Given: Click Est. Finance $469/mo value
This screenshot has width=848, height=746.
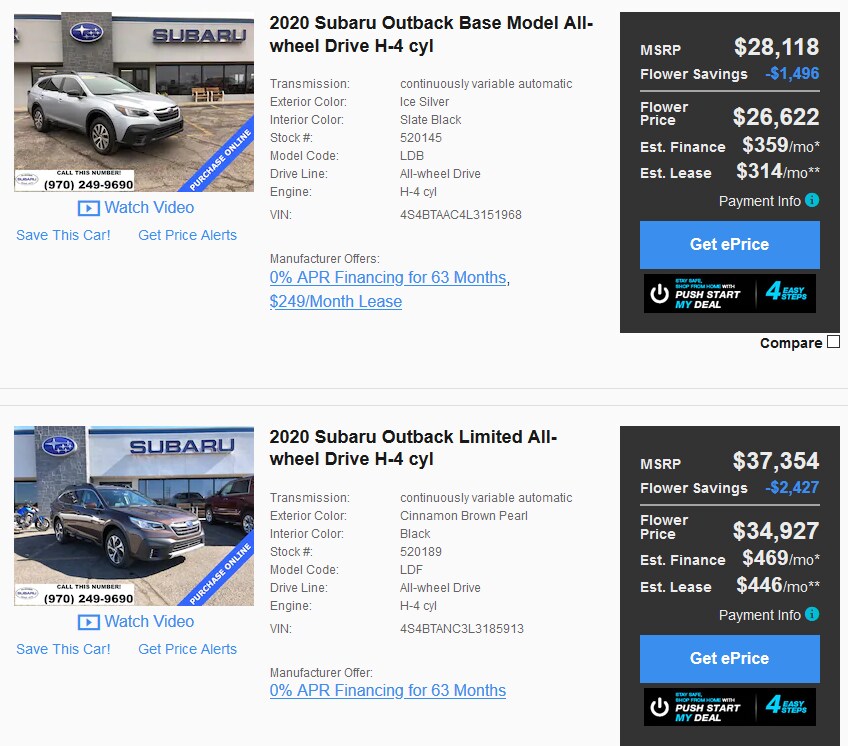Looking at the screenshot, I should click(781, 558).
